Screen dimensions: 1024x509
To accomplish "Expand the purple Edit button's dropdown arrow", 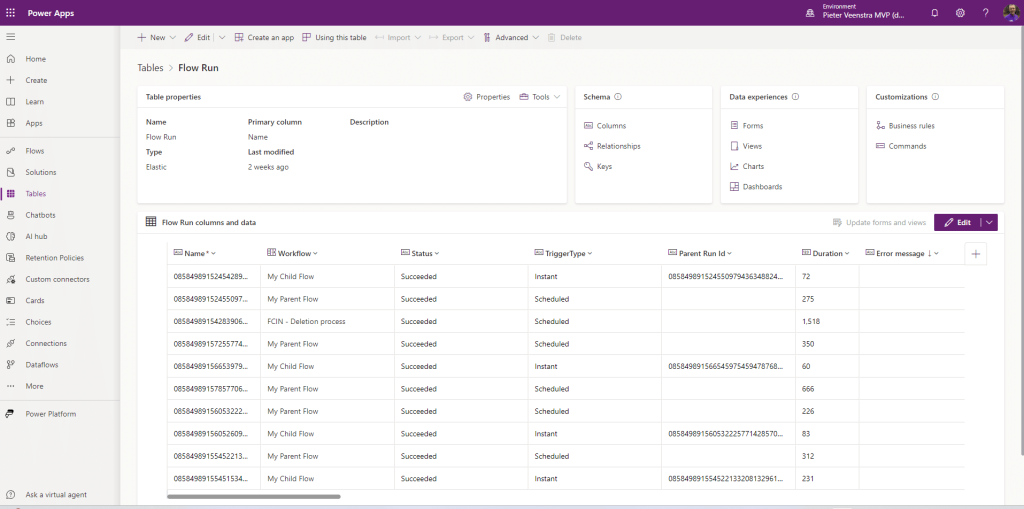I will tap(989, 223).
